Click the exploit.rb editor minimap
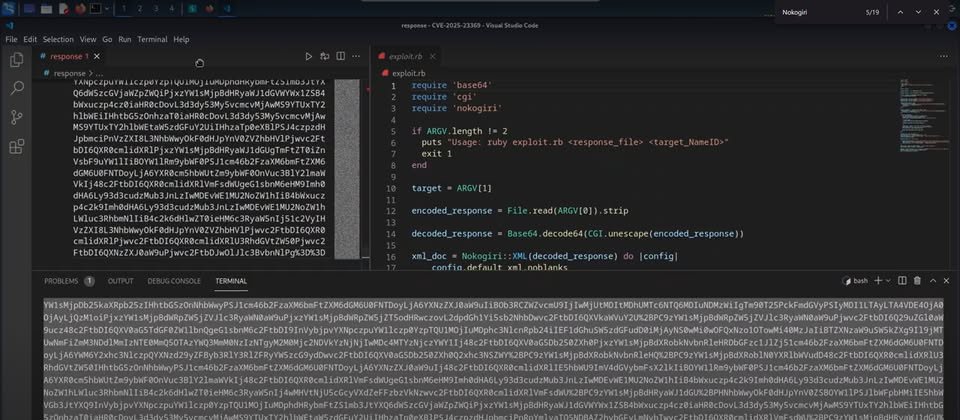The width and height of the screenshot is (960, 420). click(x=923, y=116)
